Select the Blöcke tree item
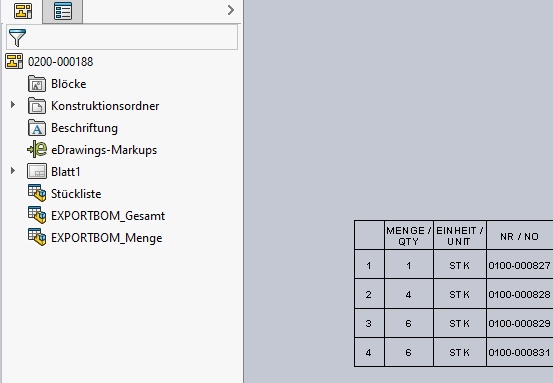Screen dimensions: 553x383 coord(69,84)
